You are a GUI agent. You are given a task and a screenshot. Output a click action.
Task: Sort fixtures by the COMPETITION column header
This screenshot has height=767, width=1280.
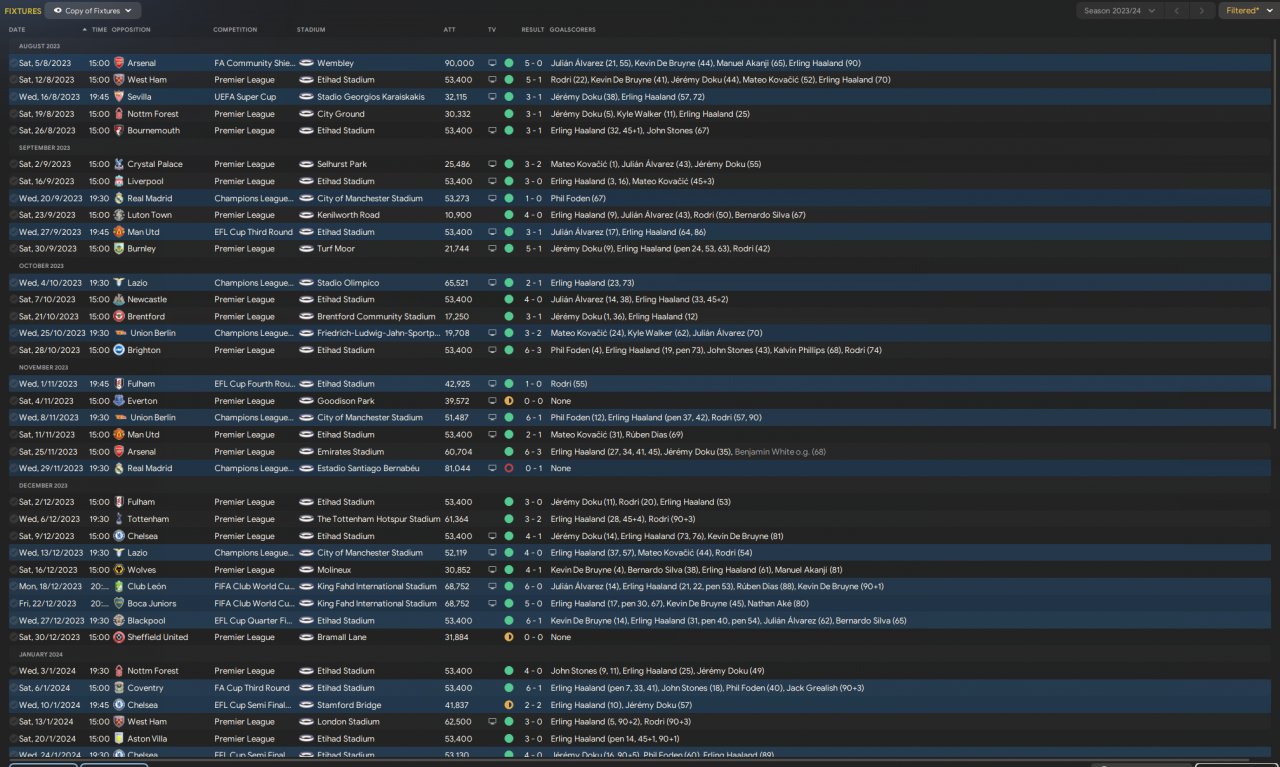point(235,30)
